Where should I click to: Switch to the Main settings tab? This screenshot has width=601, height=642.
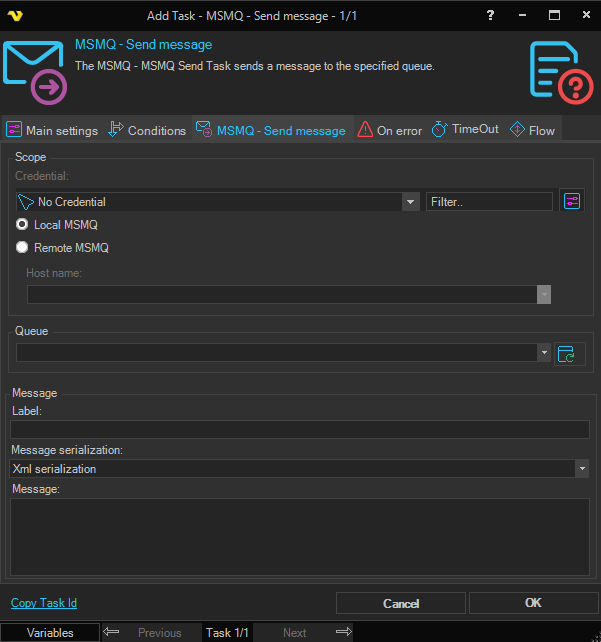click(x=52, y=130)
